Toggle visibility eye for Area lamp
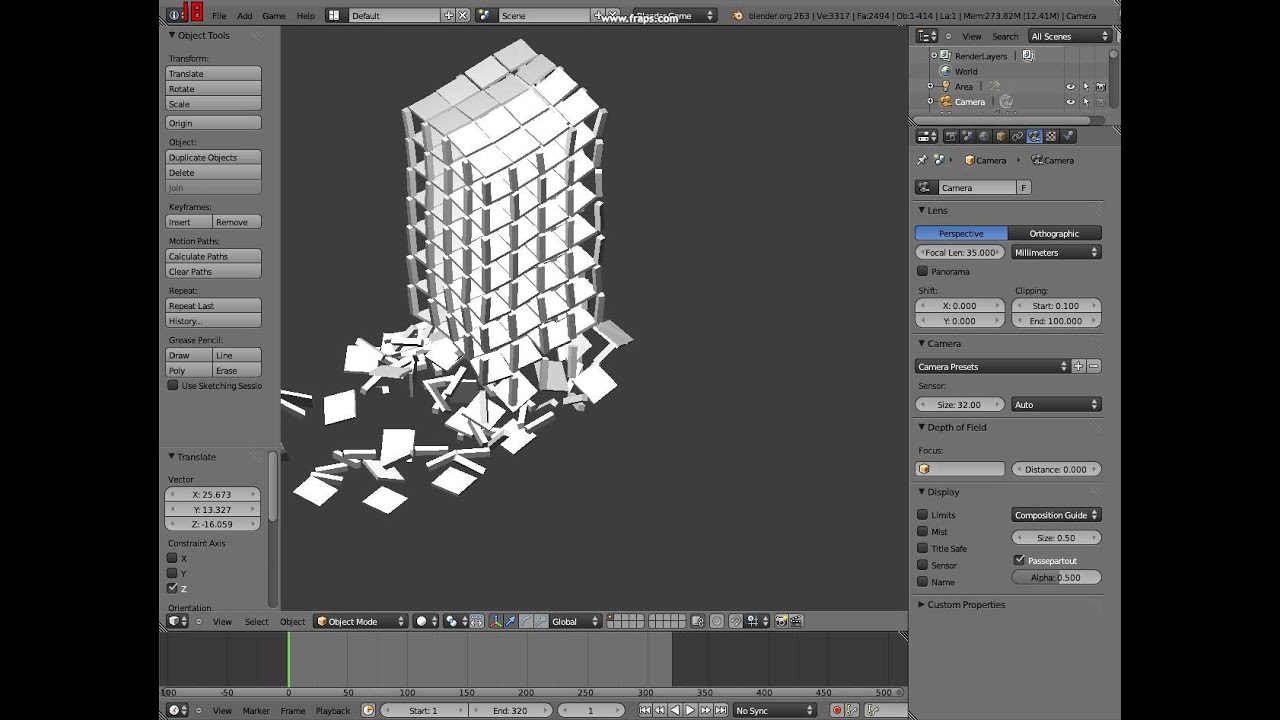 click(1070, 87)
